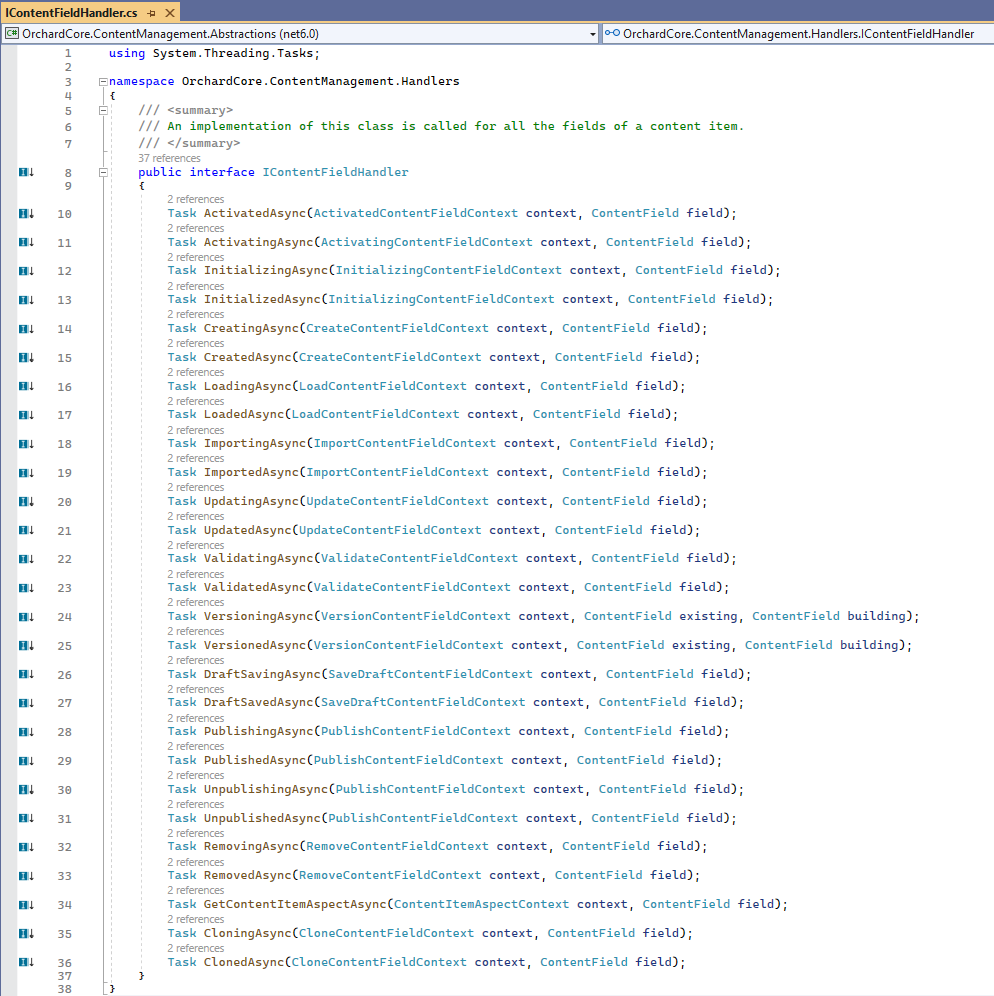
Task: Click the LoadContentFieldContext type on line 17
Action: [x=375, y=415]
